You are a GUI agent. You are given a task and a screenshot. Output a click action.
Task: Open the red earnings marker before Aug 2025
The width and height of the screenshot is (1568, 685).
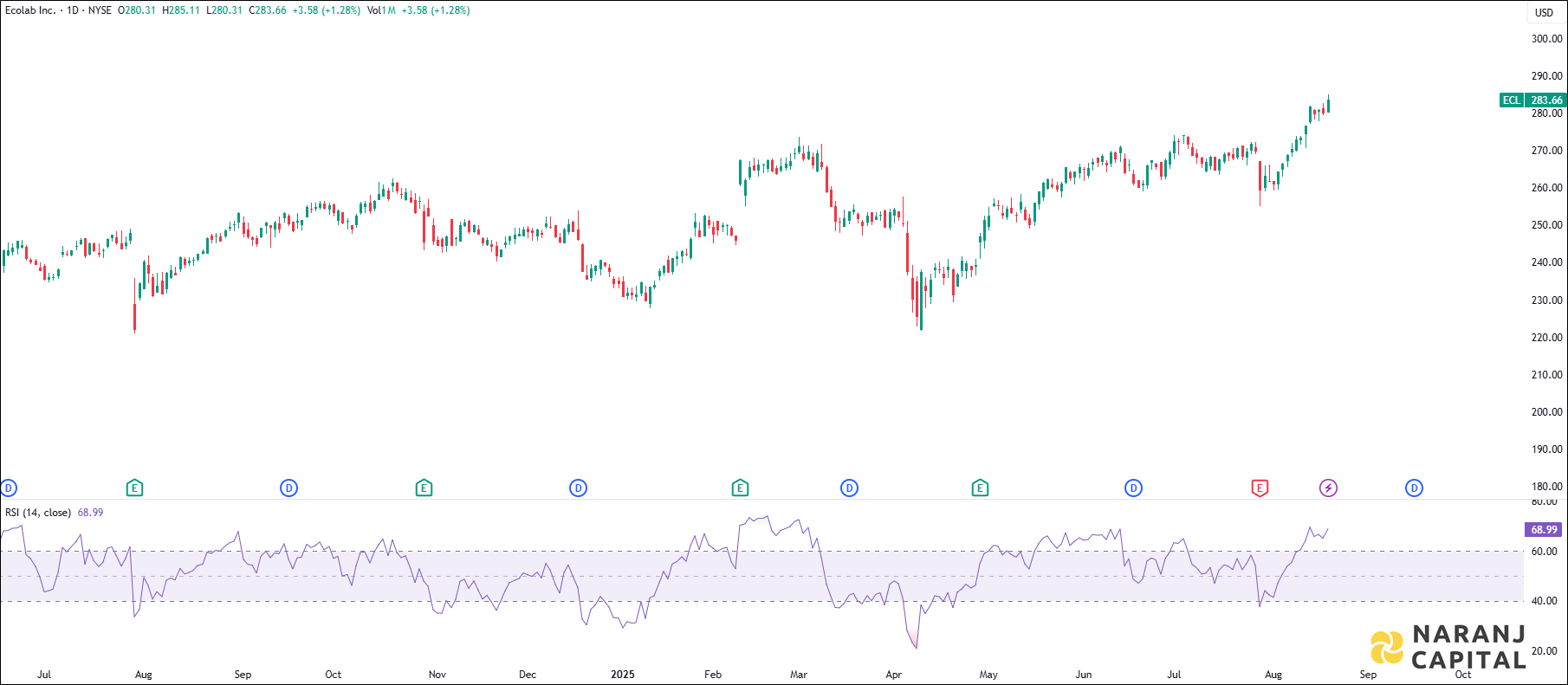pyautogui.click(x=1260, y=488)
